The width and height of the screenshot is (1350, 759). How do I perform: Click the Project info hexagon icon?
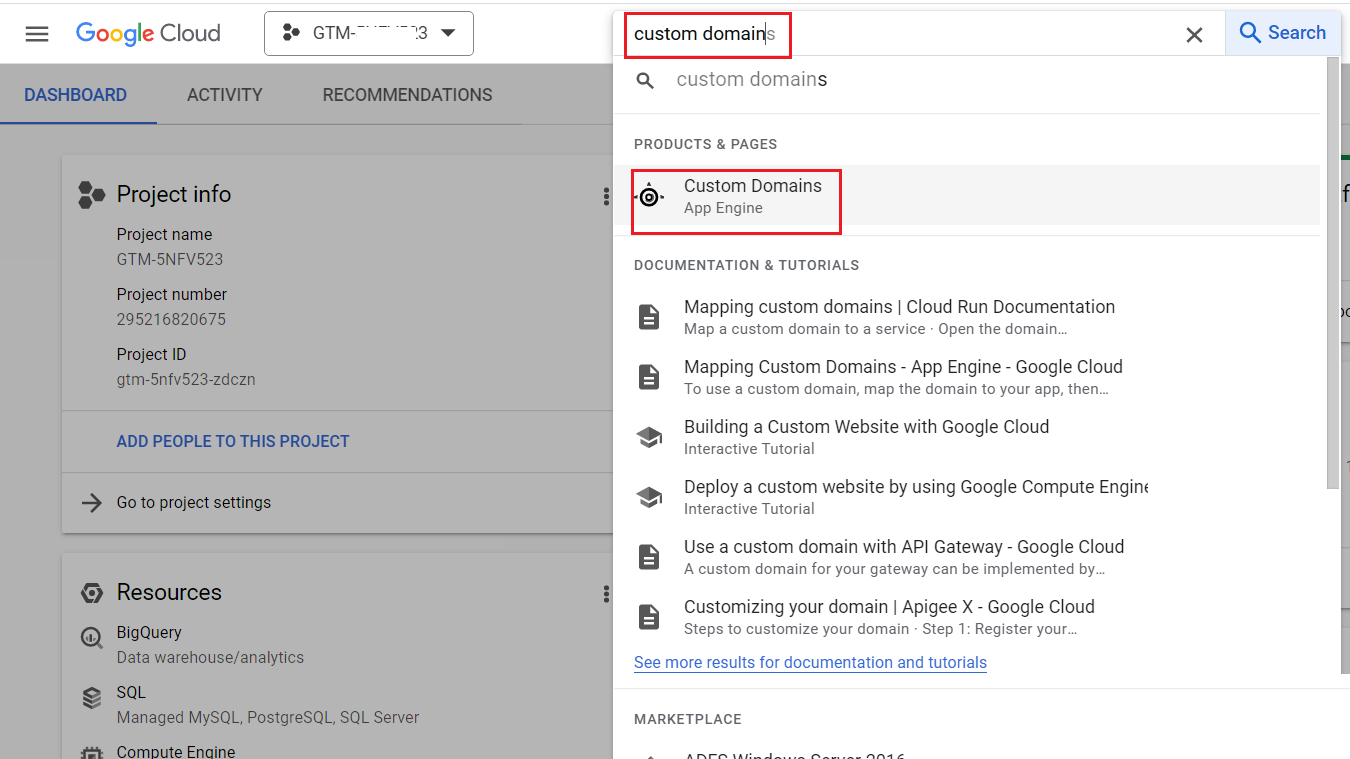(x=92, y=195)
